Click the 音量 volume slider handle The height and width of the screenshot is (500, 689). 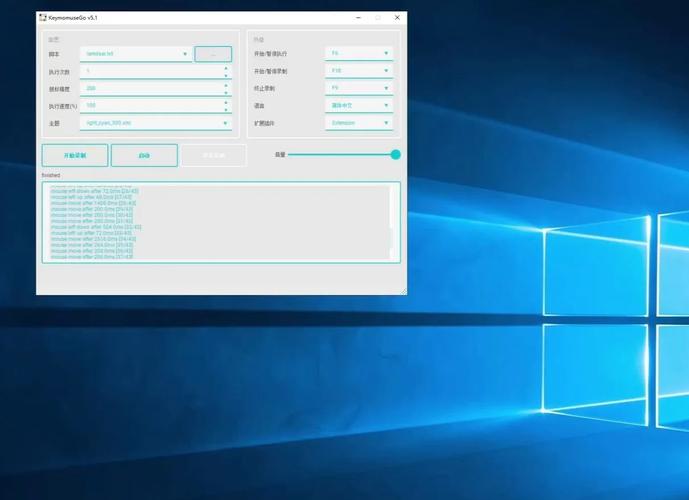(x=396, y=155)
